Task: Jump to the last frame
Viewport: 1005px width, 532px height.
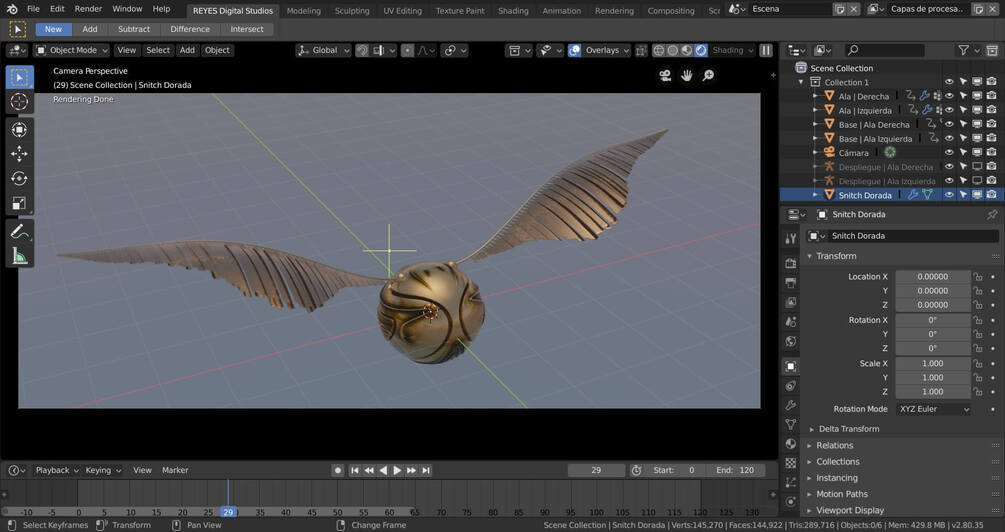Action: (426, 470)
